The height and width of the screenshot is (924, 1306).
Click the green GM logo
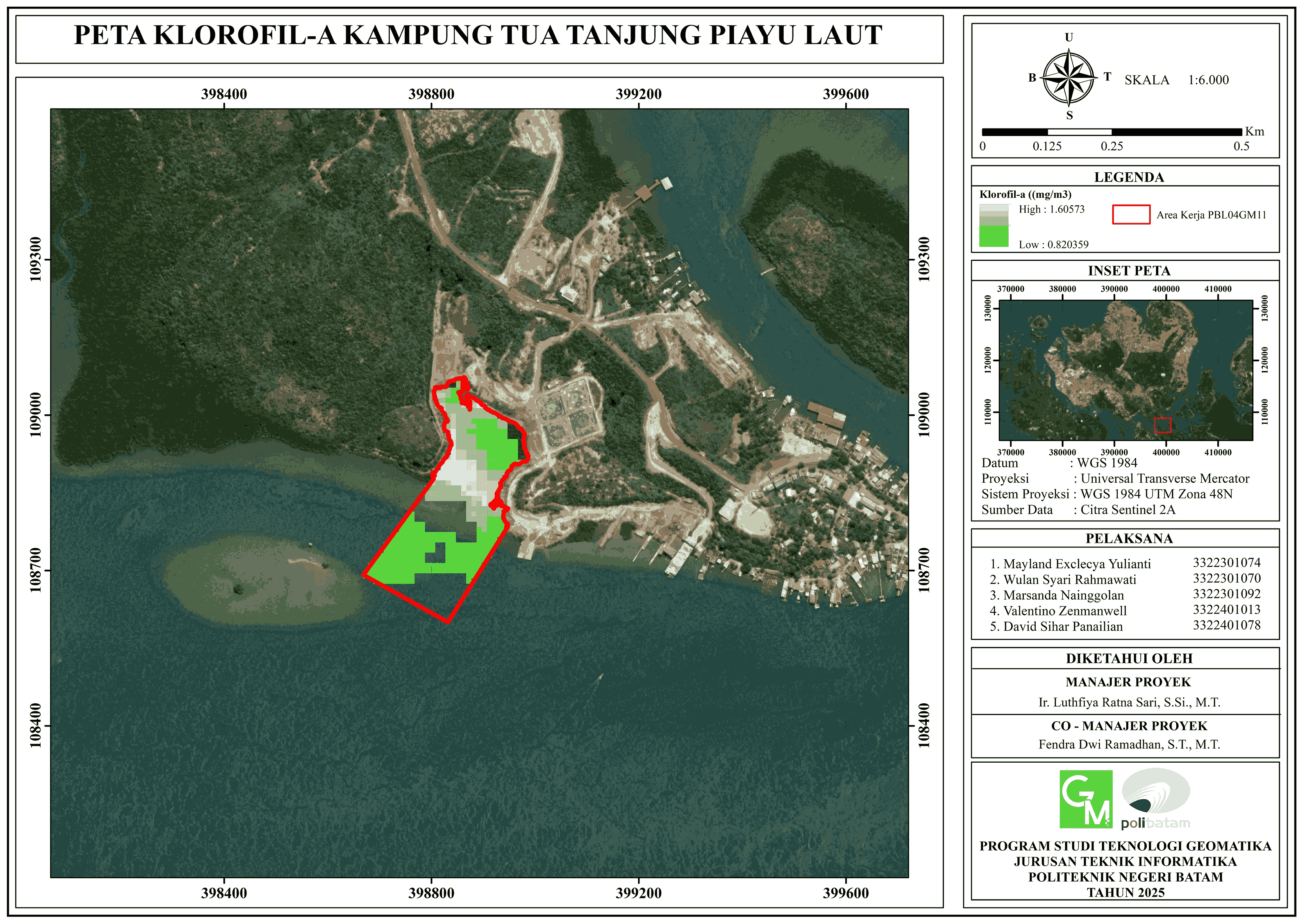point(1086,799)
